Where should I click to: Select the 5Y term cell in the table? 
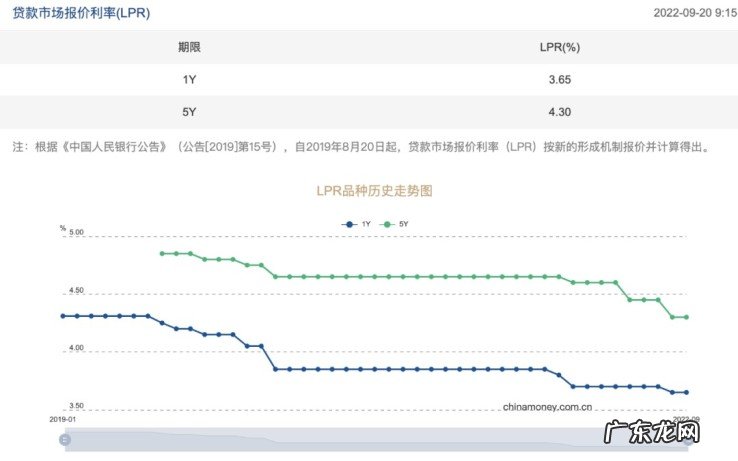click(x=189, y=112)
